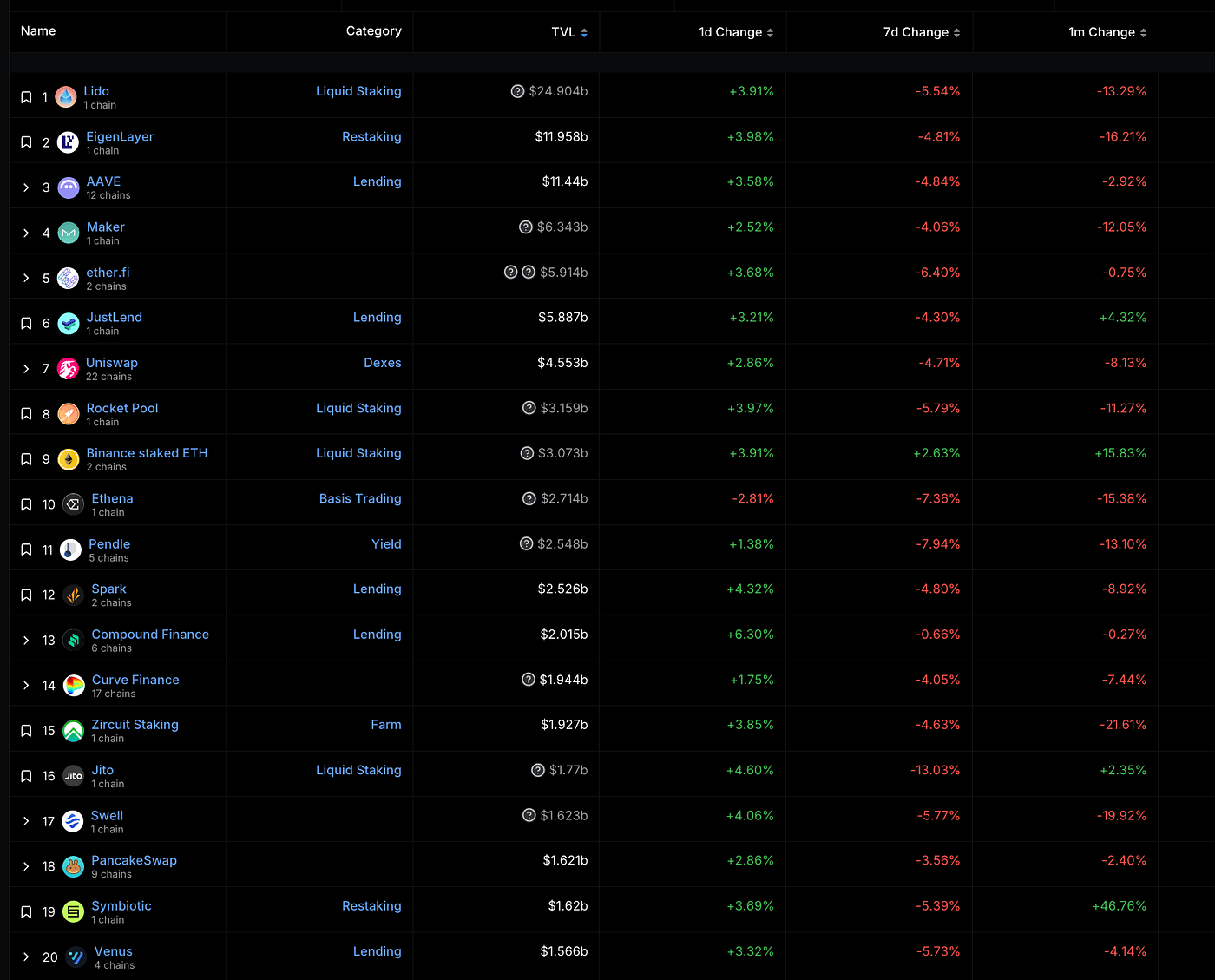This screenshot has height=980, width=1215.
Task: Click the Venus protocol logo
Action: tap(76, 957)
